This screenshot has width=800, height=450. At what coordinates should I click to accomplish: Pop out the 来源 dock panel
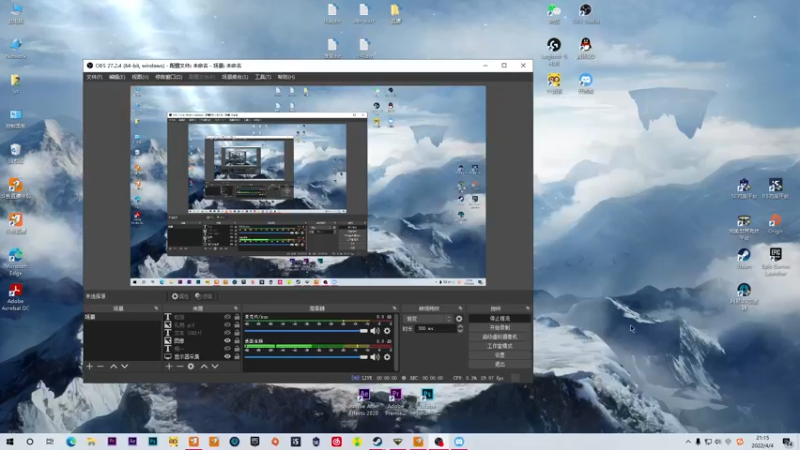coord(236,308)
